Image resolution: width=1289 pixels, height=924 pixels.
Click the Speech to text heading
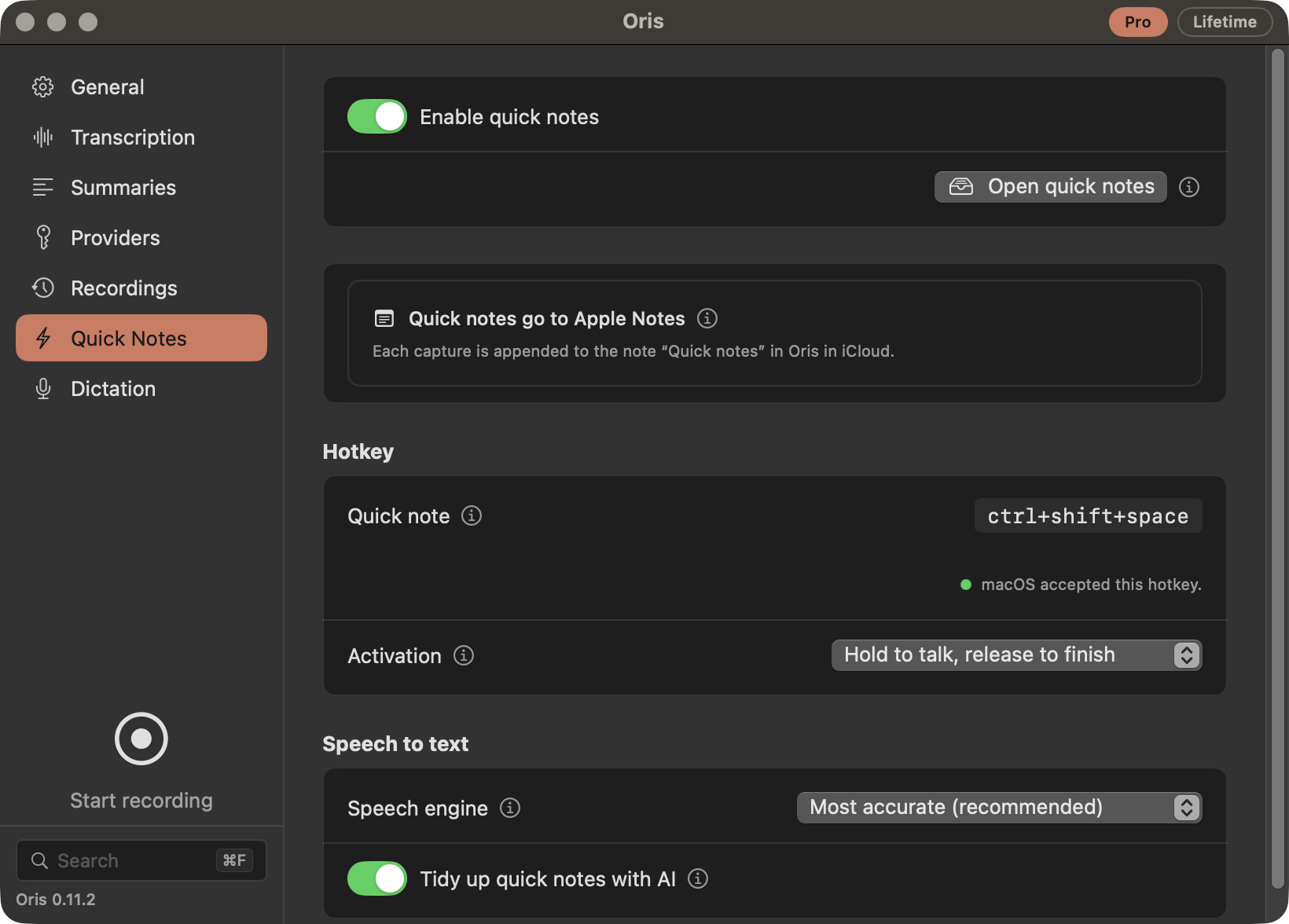(395, 744)
